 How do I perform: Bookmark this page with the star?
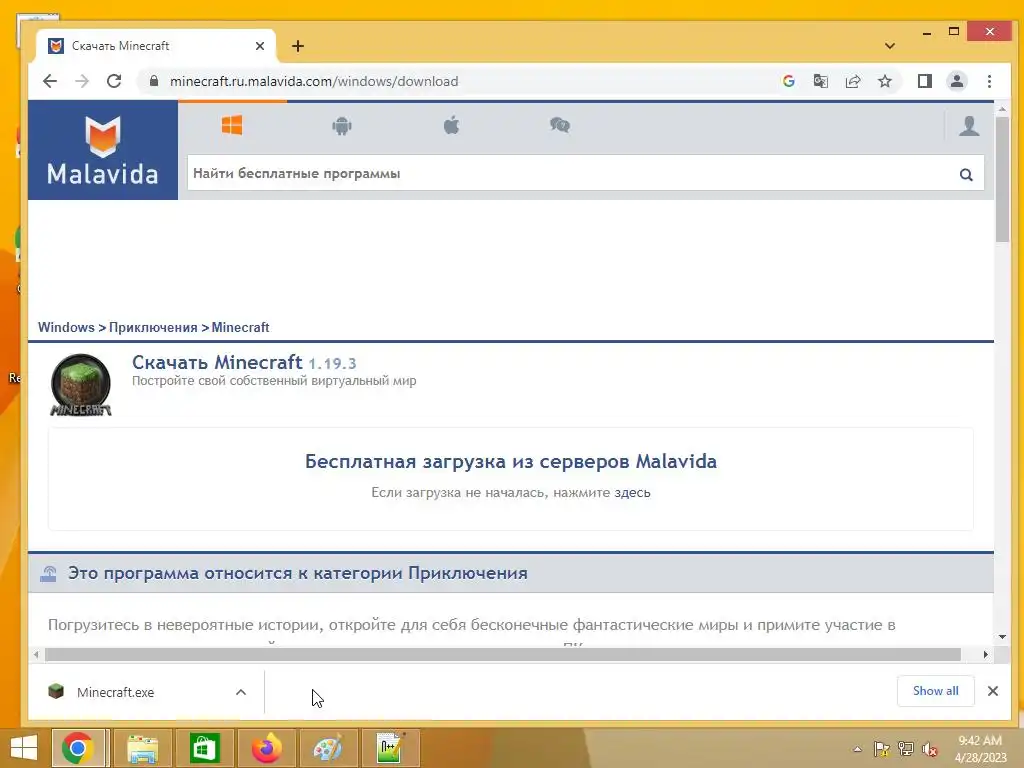coord(884,81)
